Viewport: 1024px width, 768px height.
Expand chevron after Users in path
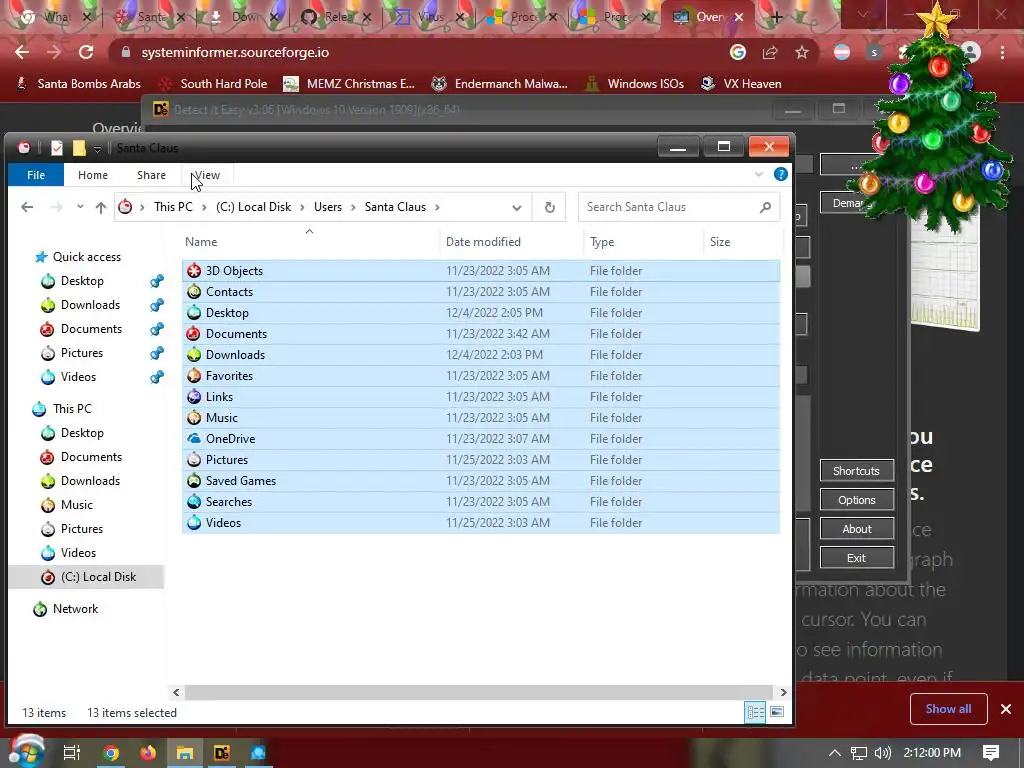353,207
